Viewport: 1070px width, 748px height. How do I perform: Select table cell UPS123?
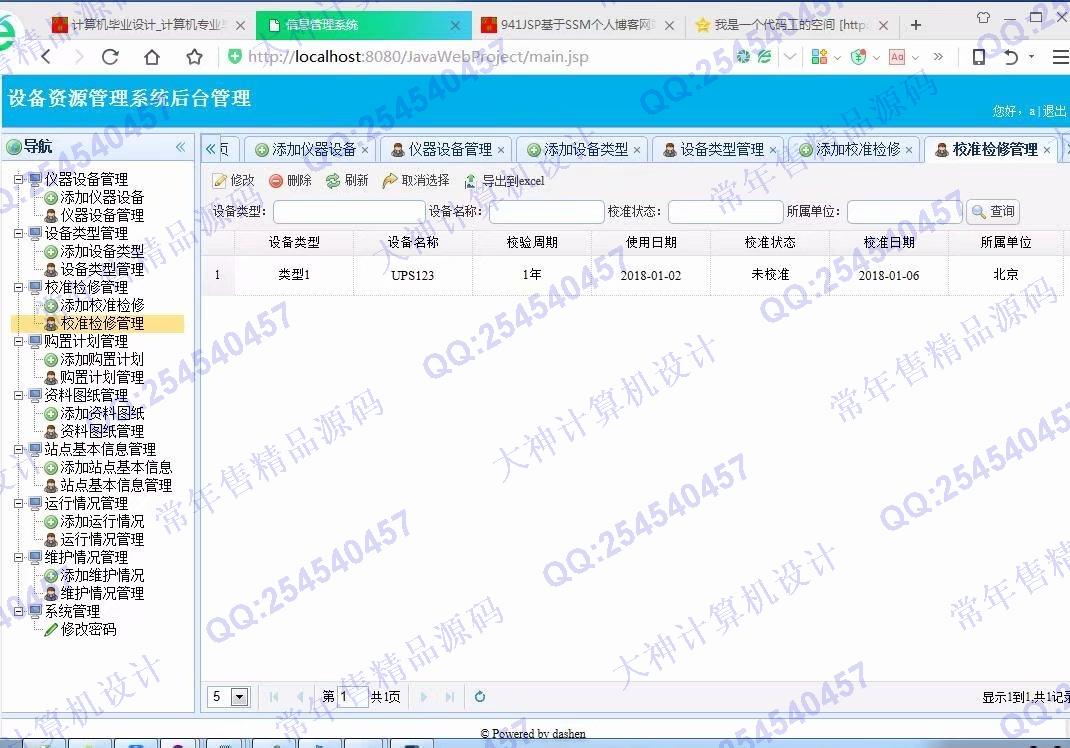point(413,275)
